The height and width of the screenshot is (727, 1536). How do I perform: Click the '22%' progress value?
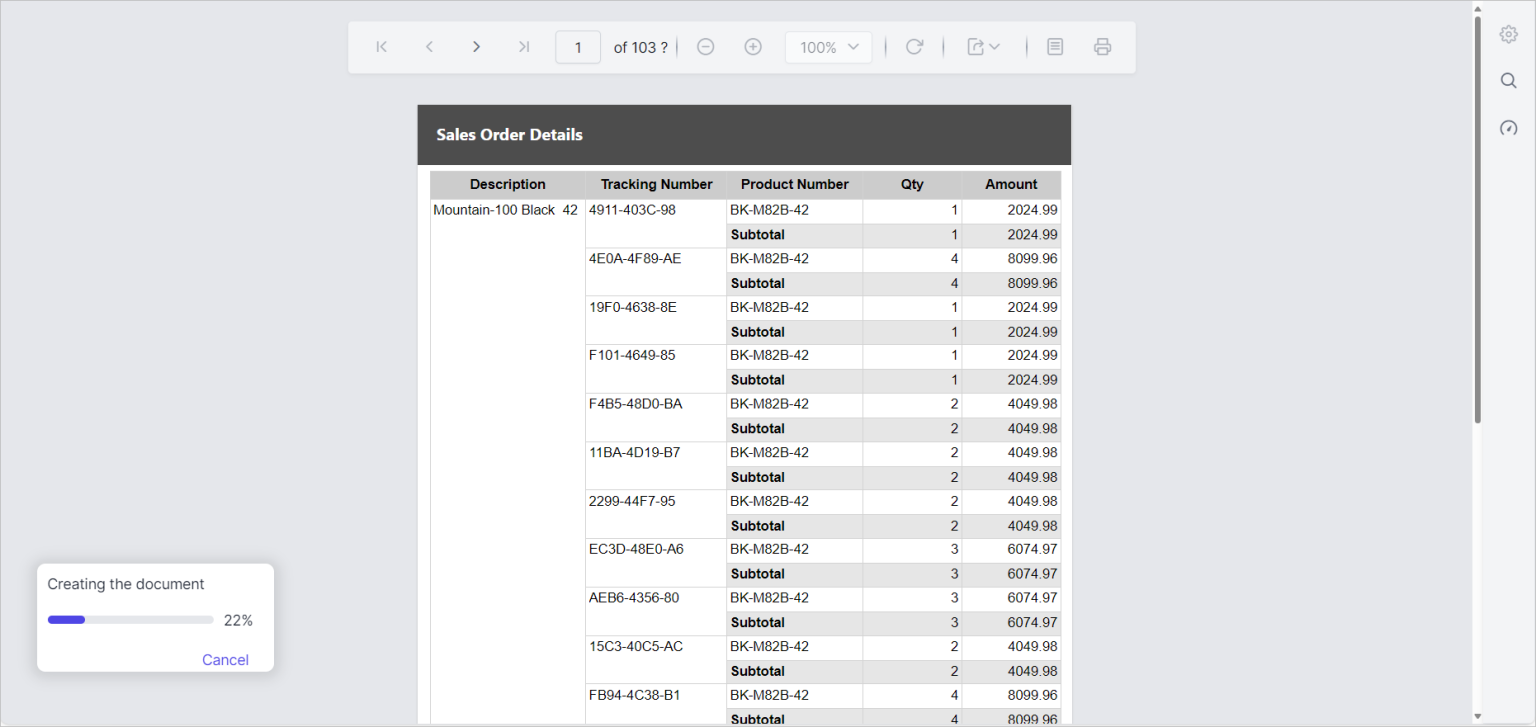pos(238,620)
